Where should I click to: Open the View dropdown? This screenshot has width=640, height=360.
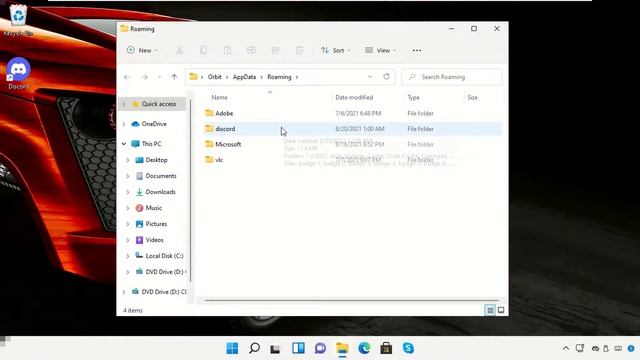[380, 50]
